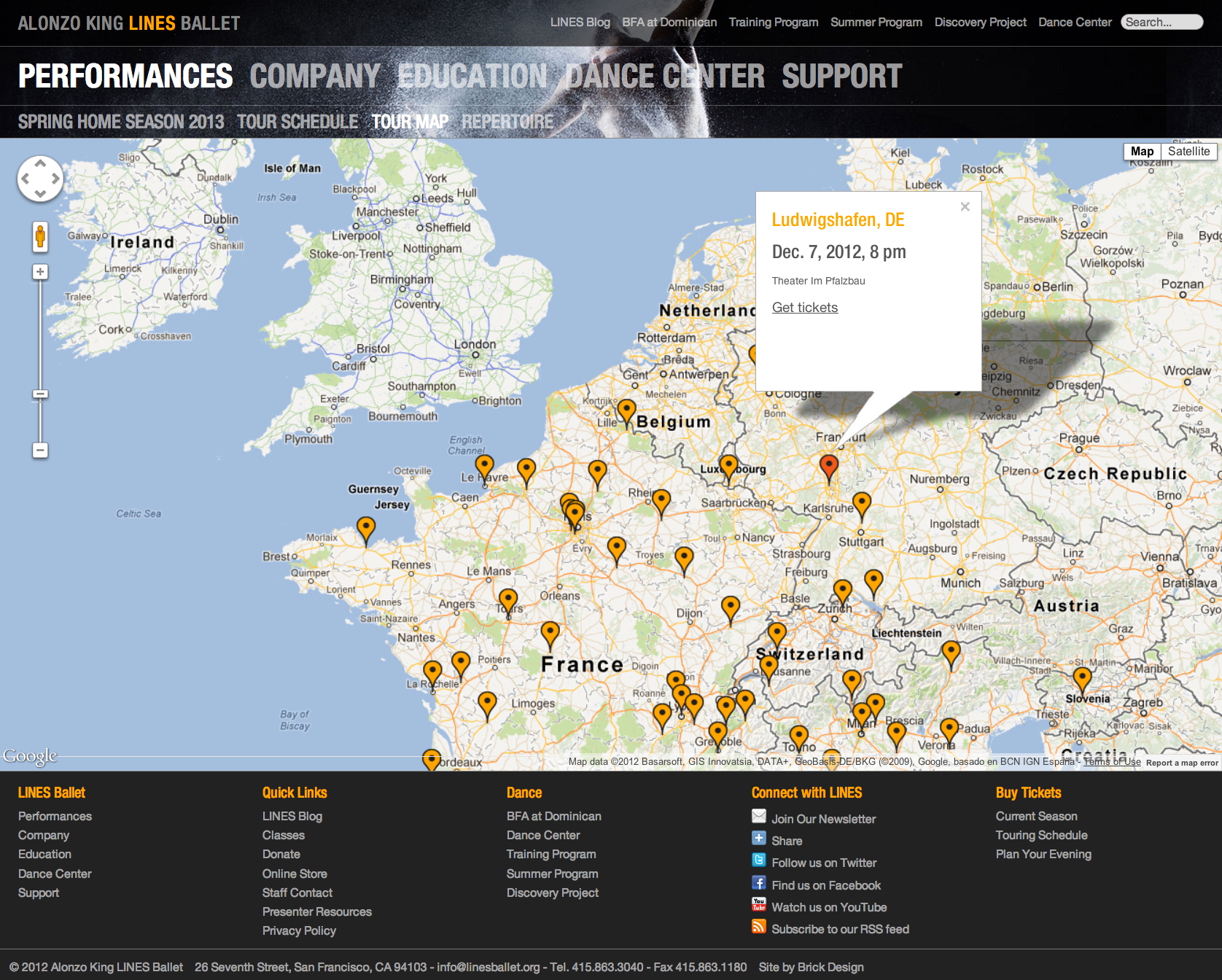Click the marker near Karlsruhe
This screenshot has width=1222, height=980.
coord(862,506)
